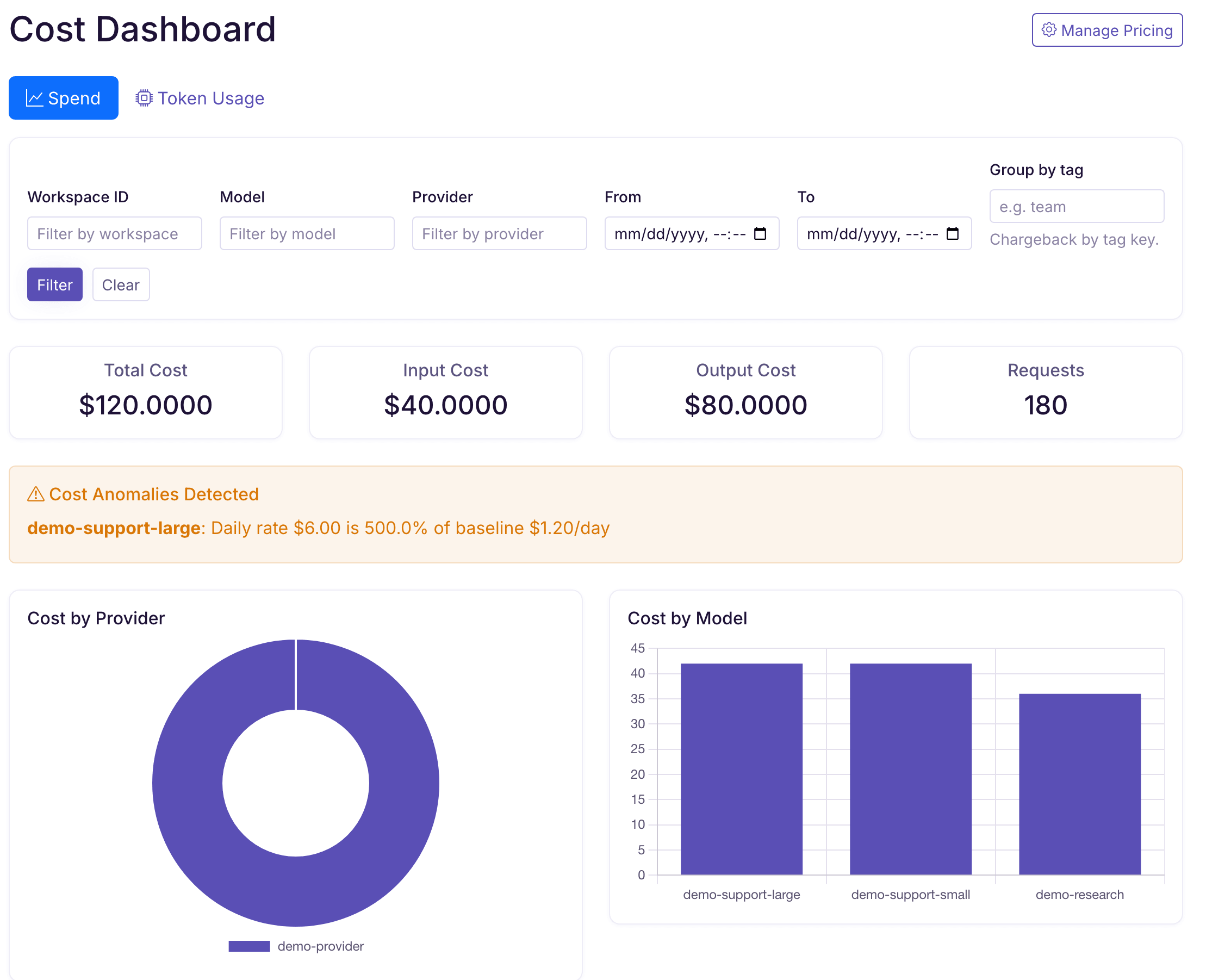Image resolution: width=1231 pixels, height=980 pixels.
Task: Click the Cost by Provider title
Action: tap(96, 618)
